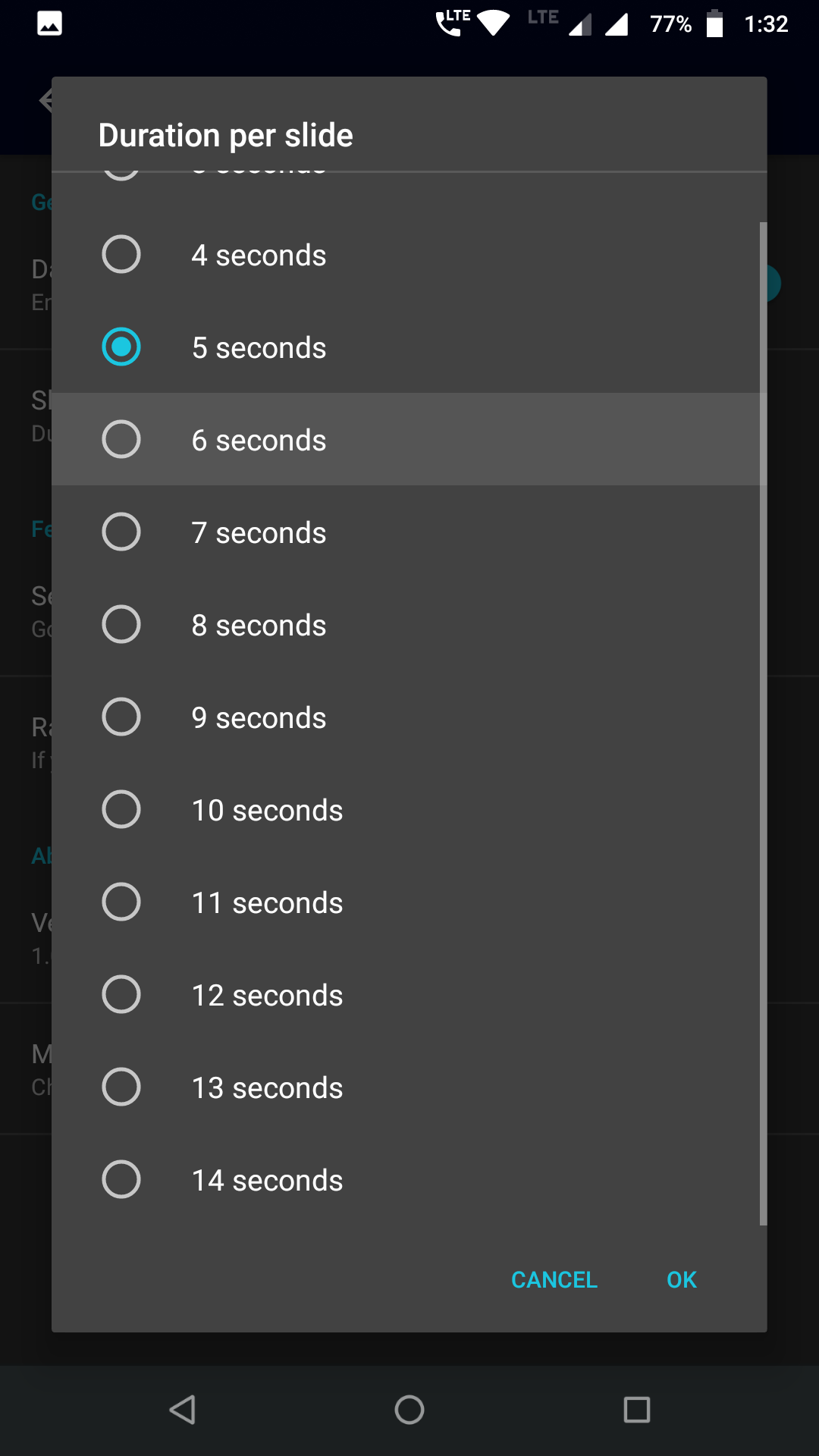Select 14 seconds radio button
The height and width of the screenshot is (1456, 819).
pos(121,1179)
